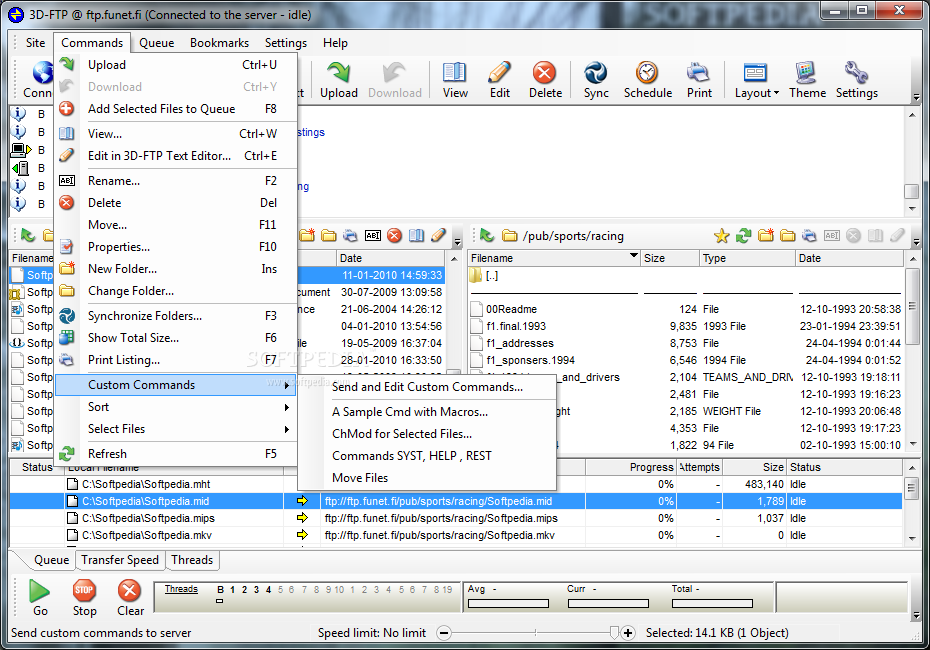This screenshot has width=930, height=650.
Task: Open Settings wrench toolbar icon
Action: pos(856,80)
